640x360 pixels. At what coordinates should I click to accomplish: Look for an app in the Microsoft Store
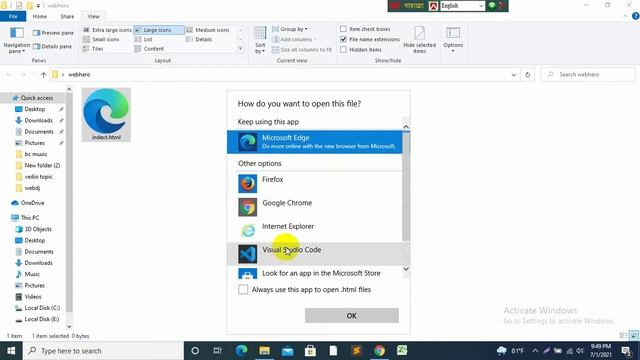pos(314,273)
